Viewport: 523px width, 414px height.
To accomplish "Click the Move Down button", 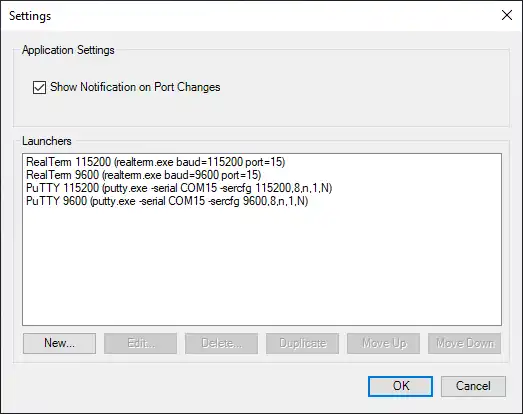I will tap(465, 343).
